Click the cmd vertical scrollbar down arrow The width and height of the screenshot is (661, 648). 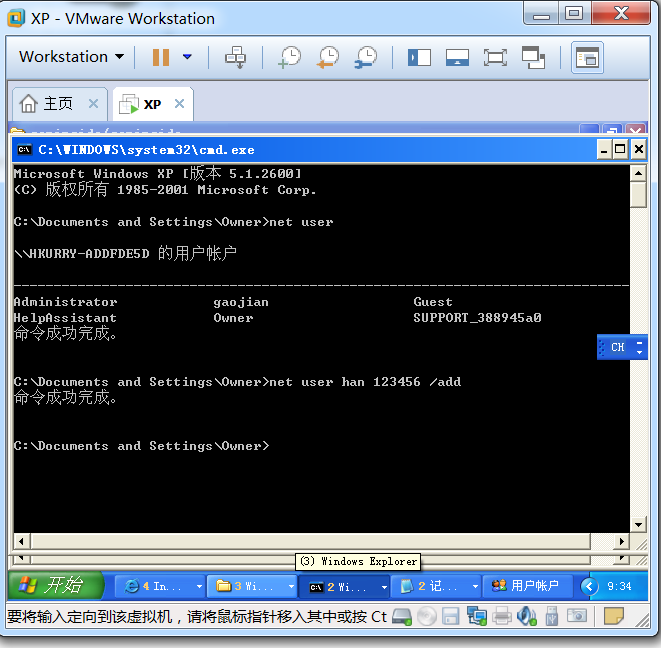pos(638,524)
